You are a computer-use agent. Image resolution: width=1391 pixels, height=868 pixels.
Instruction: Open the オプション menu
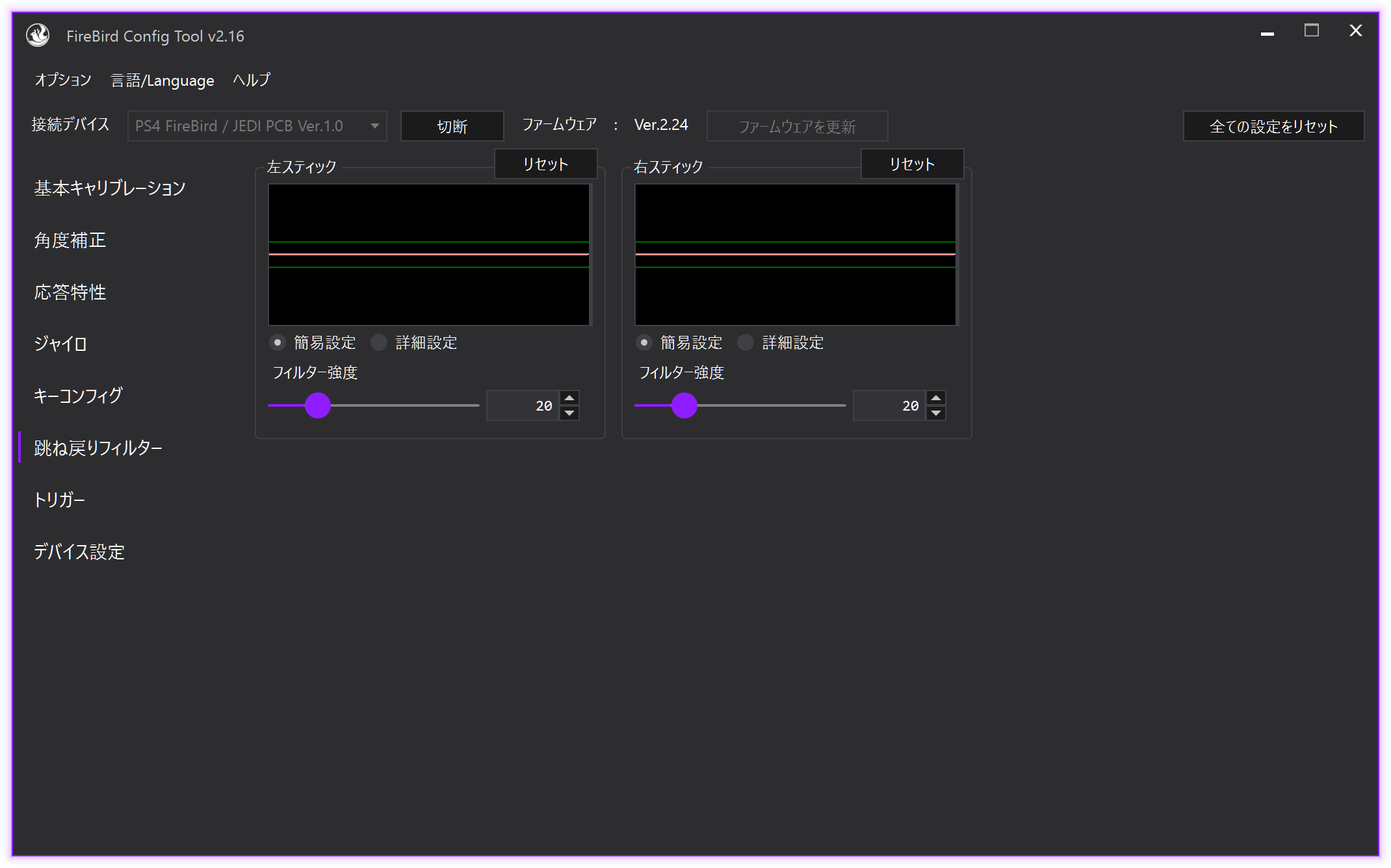click(63, 80)
